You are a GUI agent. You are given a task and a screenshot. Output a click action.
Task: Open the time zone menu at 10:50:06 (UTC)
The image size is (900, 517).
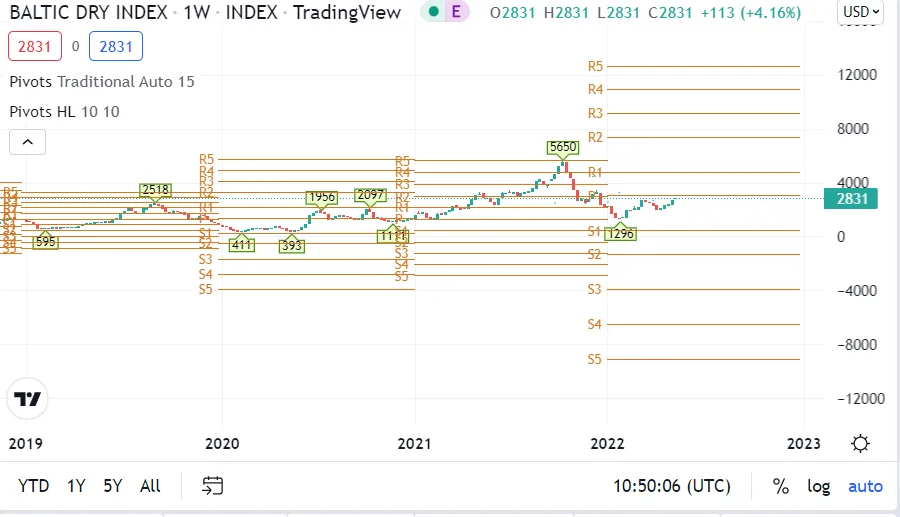[671, 486]
